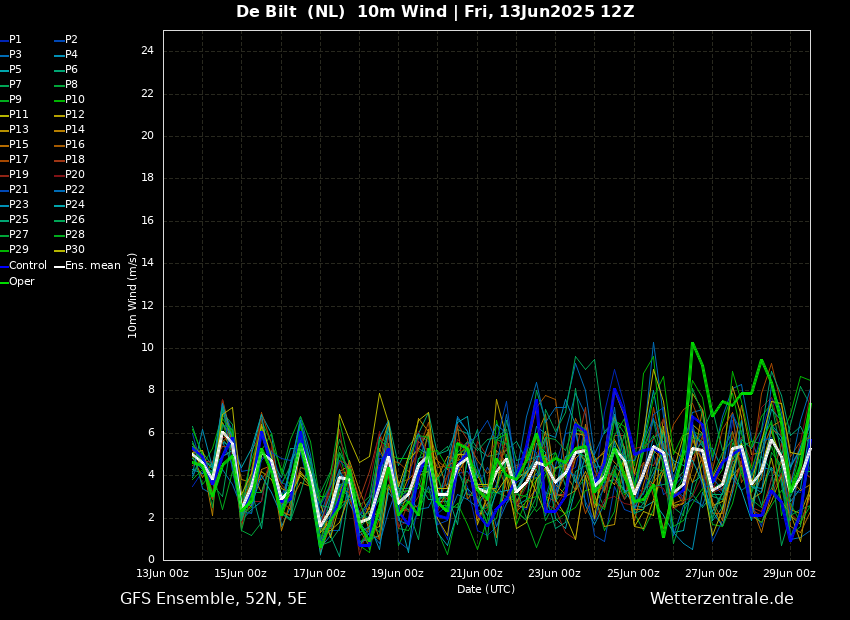
Task: Click the Oper legend entry
Action: pos(22,282)
